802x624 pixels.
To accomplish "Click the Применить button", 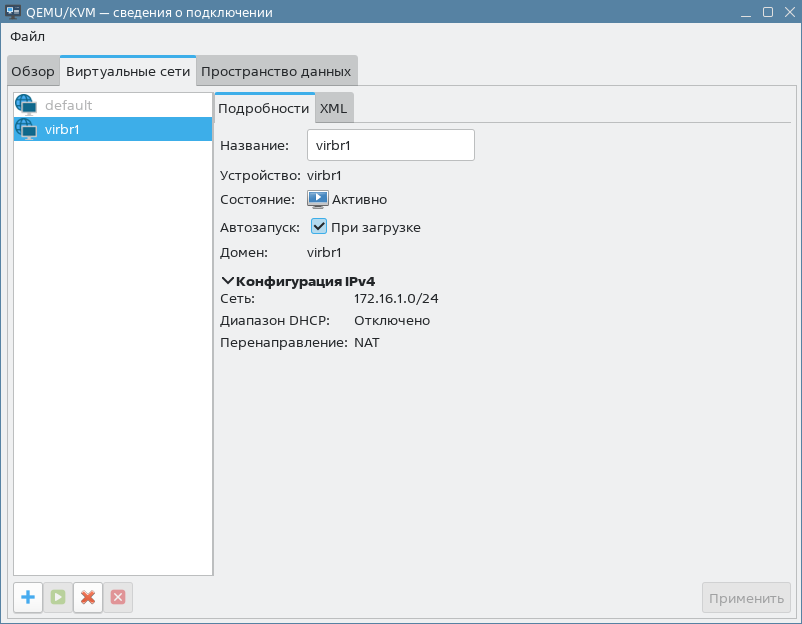I will tap(746, 598).
